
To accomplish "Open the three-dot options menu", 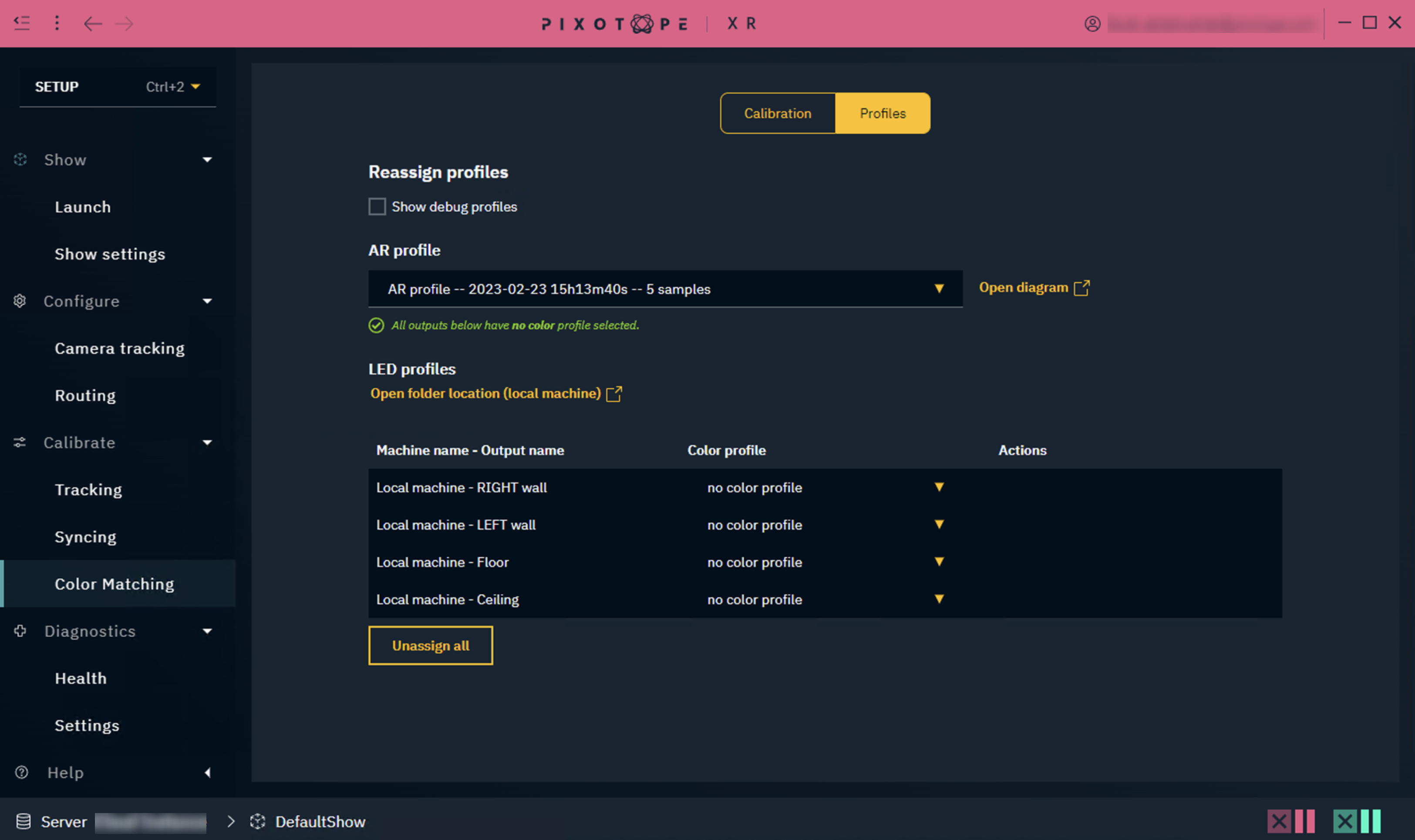I will [57, 23].
